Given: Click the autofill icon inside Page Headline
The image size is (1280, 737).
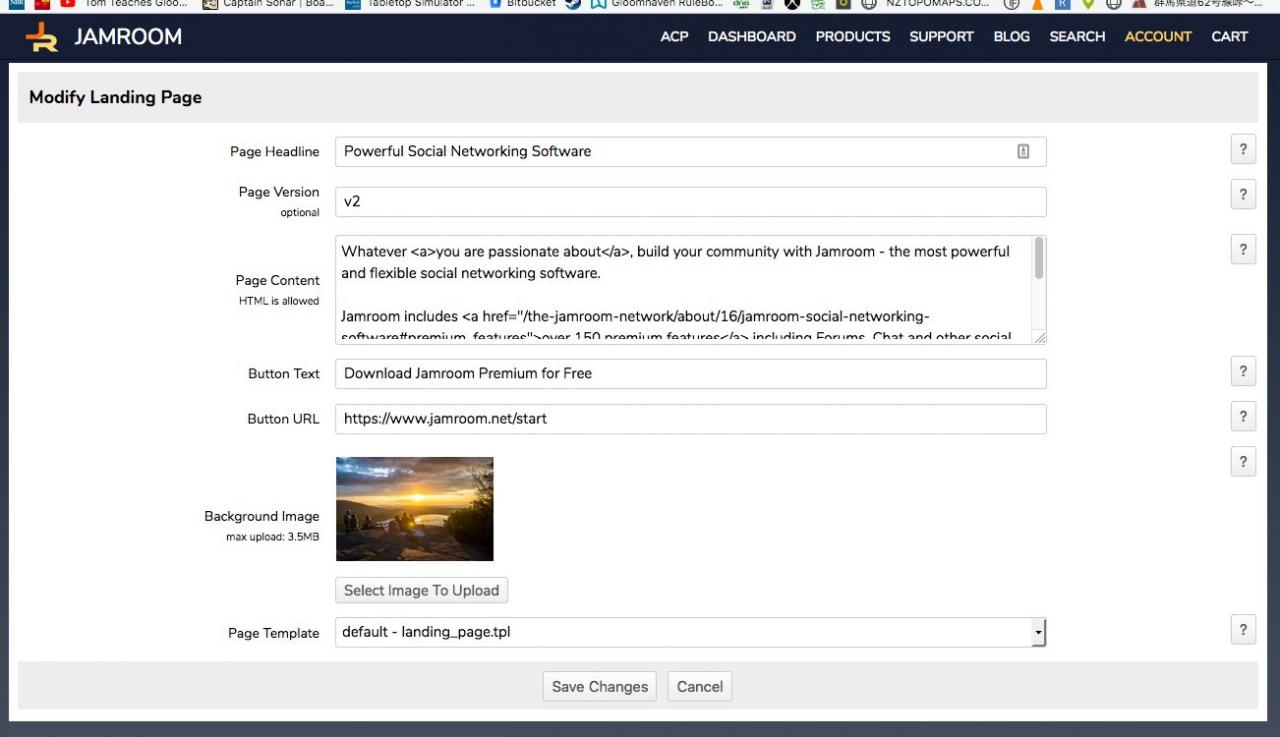Looking at the screenshot, I should tap(1023, 152).
